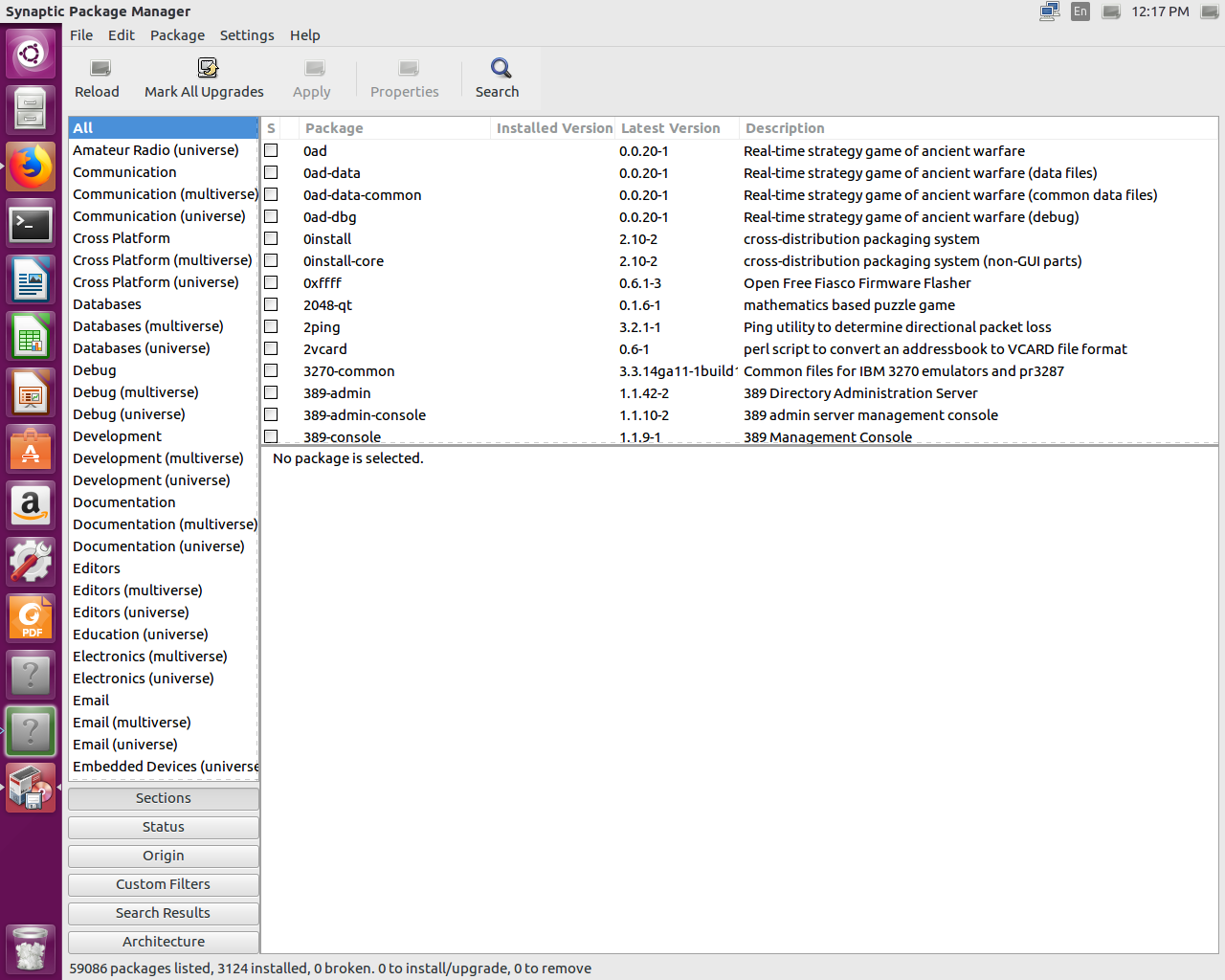Open Ubuntu dash search from launcher
The height and width of the screenshot is (980, 1225).
pyautogui.click(x=31, y=54)
